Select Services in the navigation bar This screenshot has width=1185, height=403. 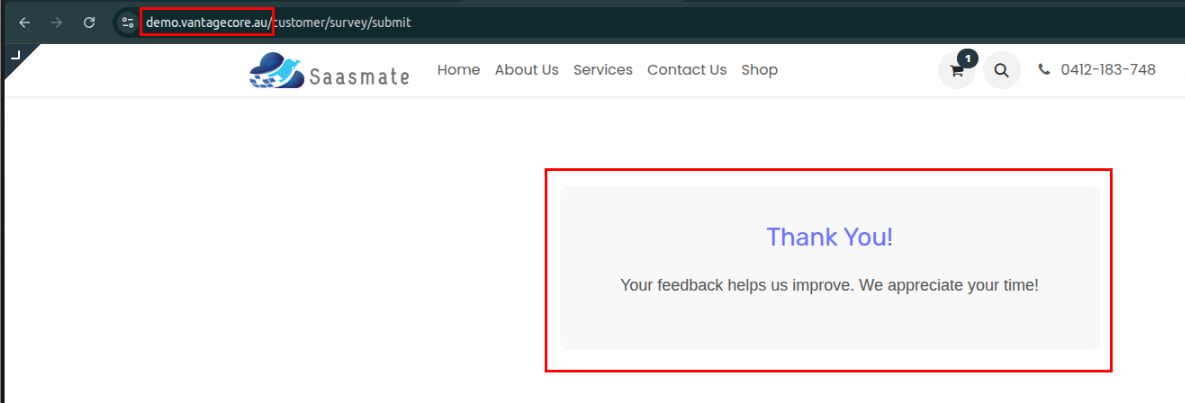(x=602, y=70)
